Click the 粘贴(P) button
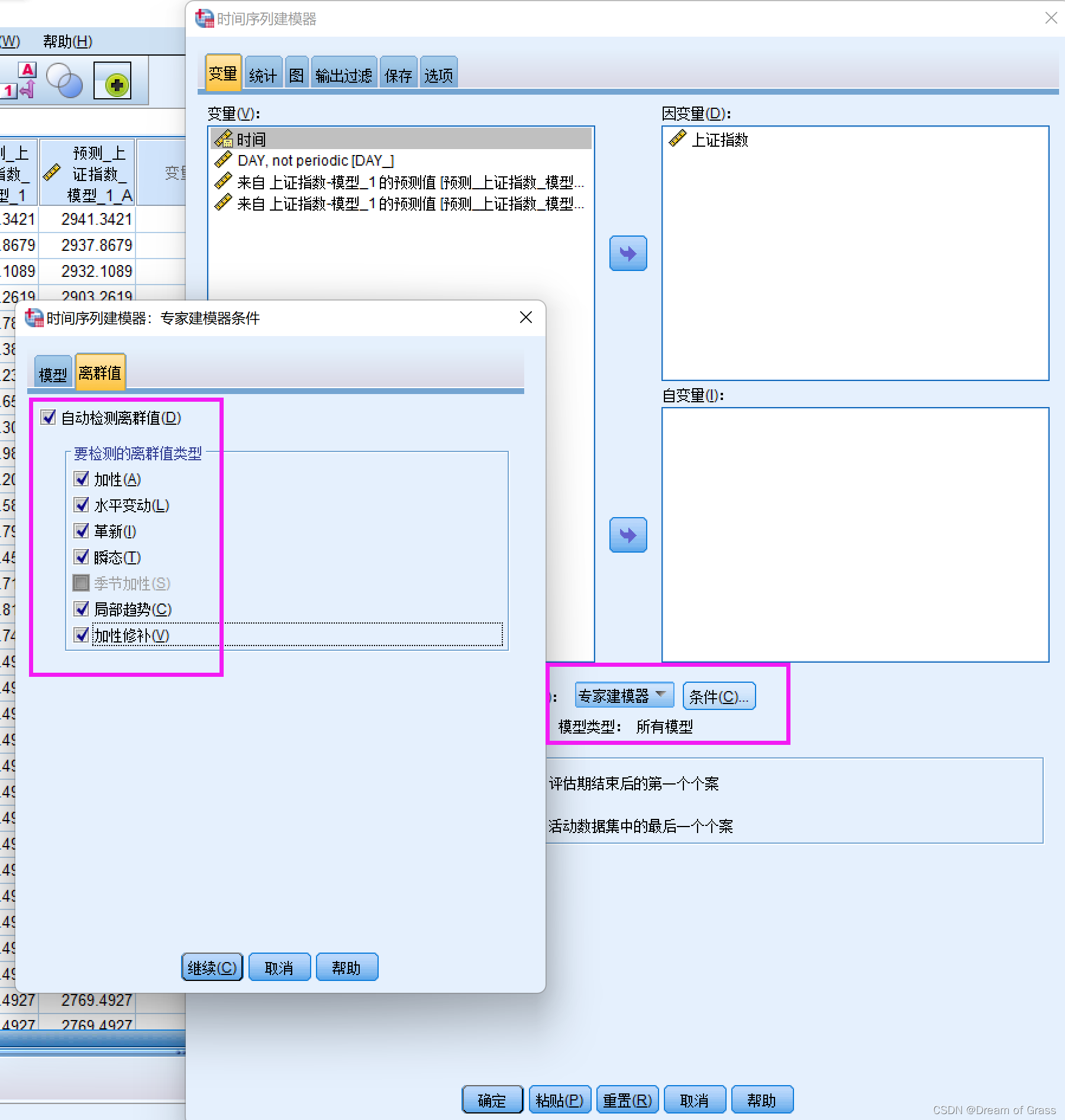This screenshot has height=1120, width=1065. [560, 1100]
